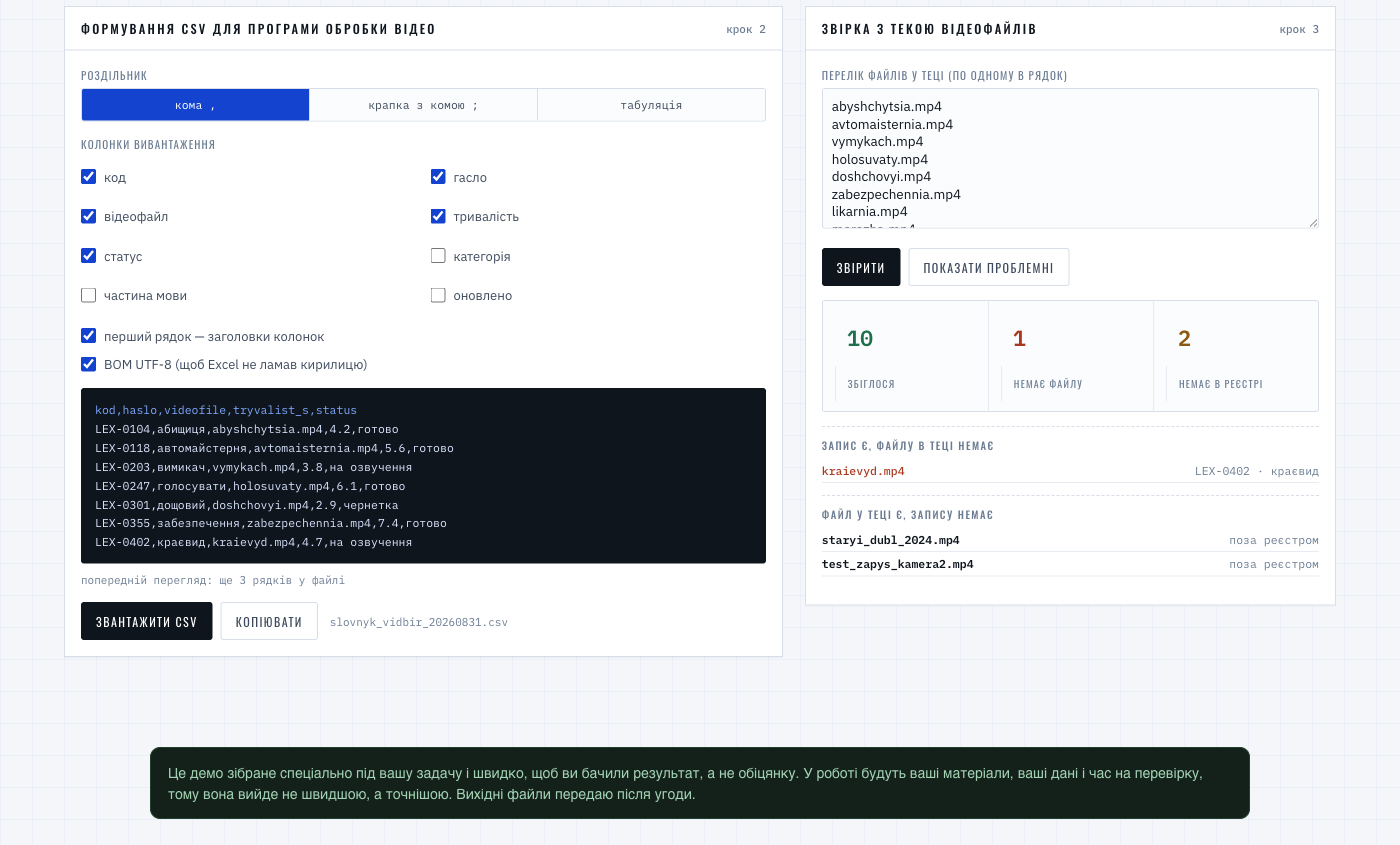Click the file name slovnyk_vidbir_20260831.csv
The image size is (1400, 845).
[419, 622]
